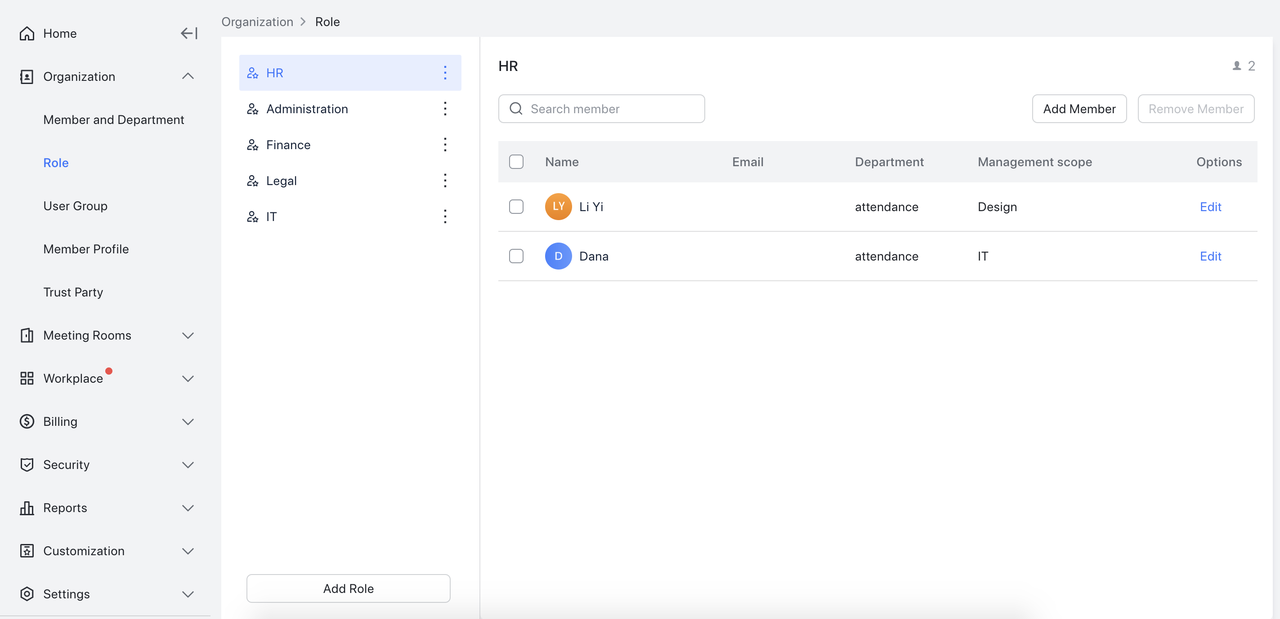Image resolution: width=1280 pixels, height=619 pixels.
Task: Collapse the sidebar with the arrow icon
Action: pos(188,33)
